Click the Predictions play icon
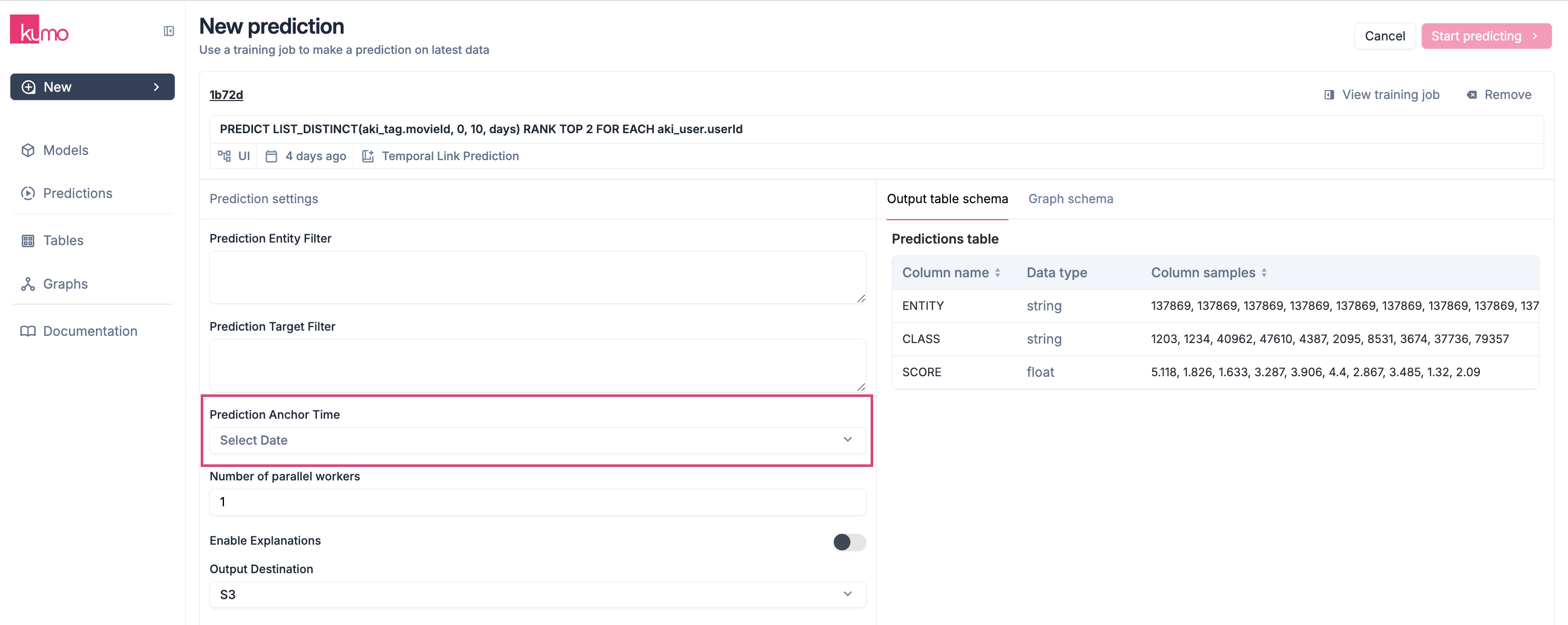The width and height of the screenshot is (1568, 625). [x=28, y=193]
